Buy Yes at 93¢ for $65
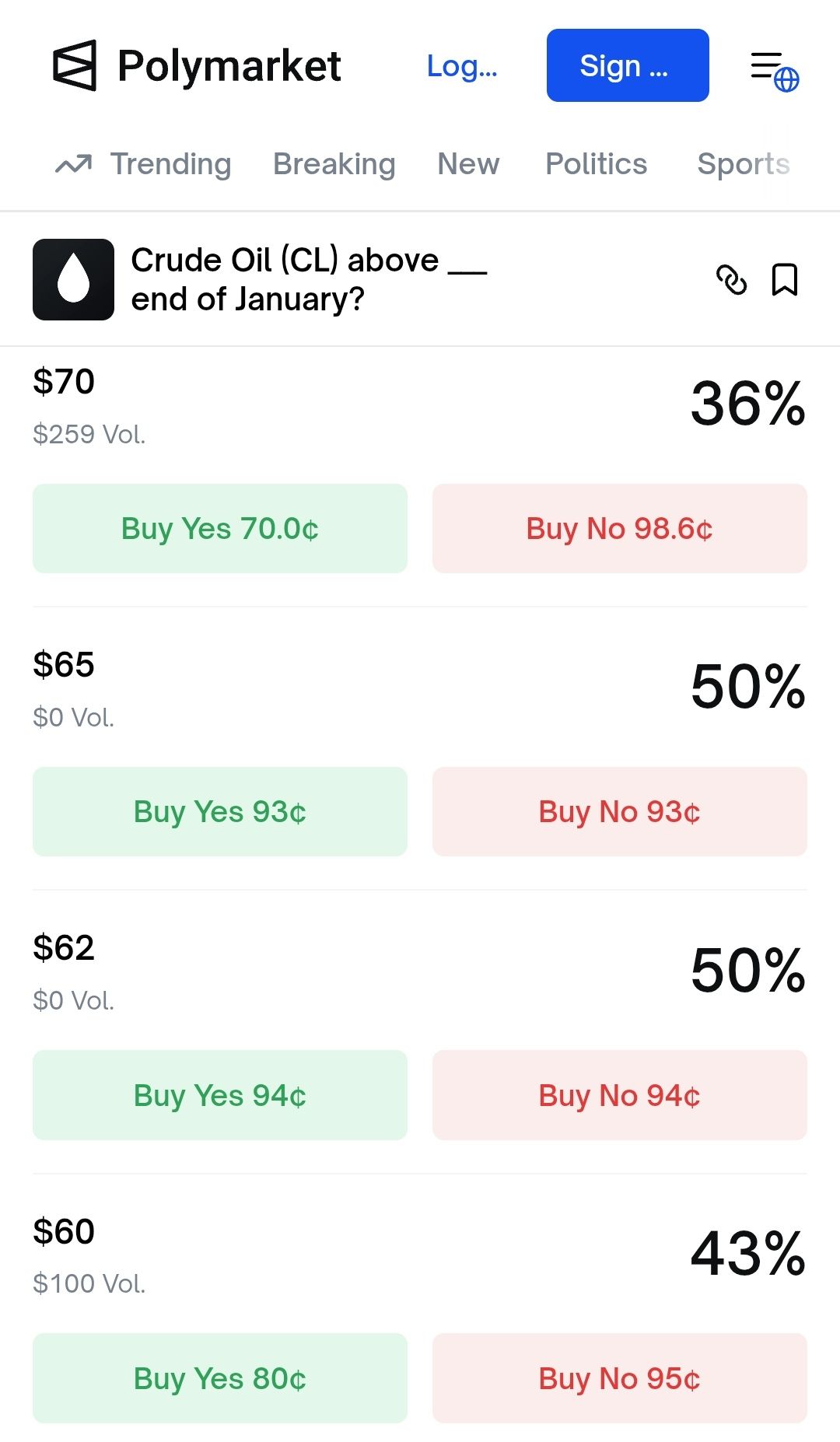Screen dimensions: 840x1442 pyautogui.click(x=220, y=812)
